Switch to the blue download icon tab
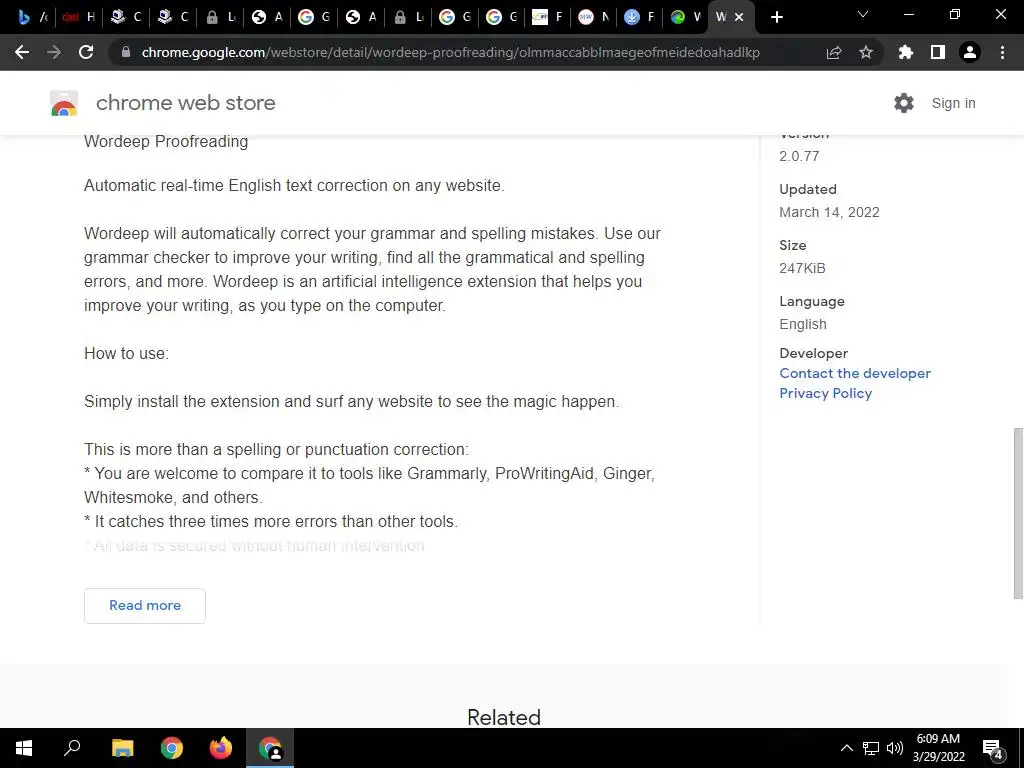 point(640,18)
